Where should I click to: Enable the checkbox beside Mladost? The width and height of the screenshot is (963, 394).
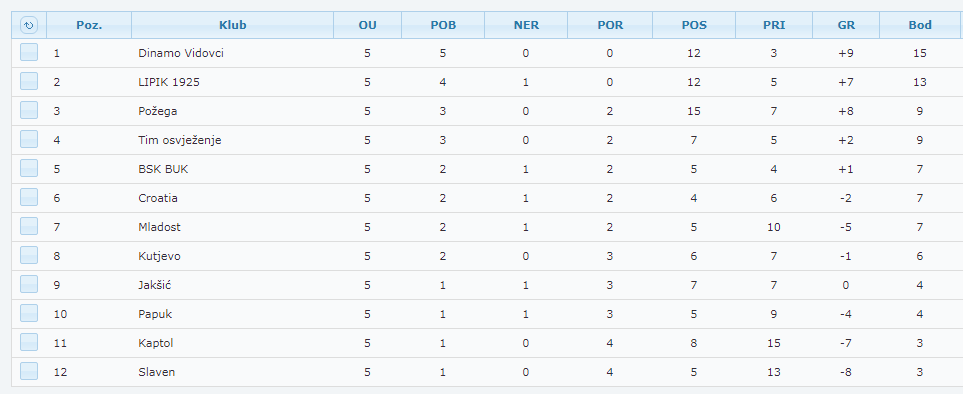point(29,226)
